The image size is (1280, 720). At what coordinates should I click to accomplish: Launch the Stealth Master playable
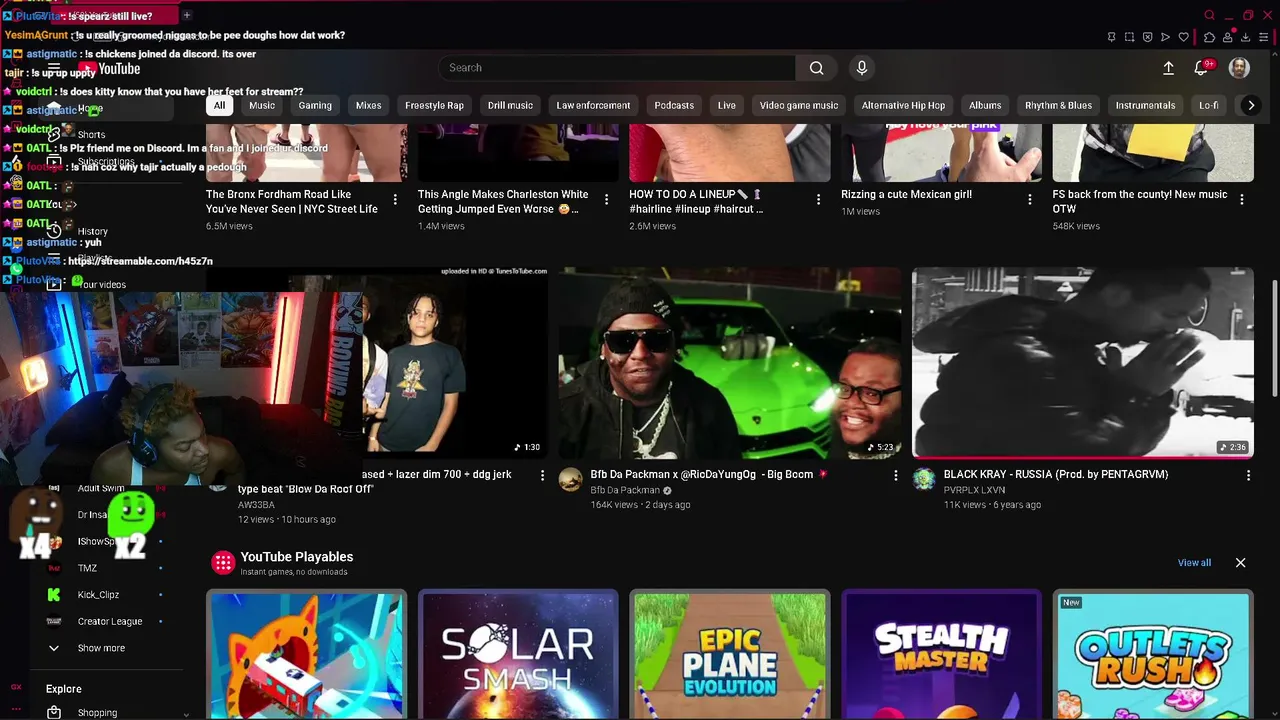pyautogui.click(x=941, y=655)
